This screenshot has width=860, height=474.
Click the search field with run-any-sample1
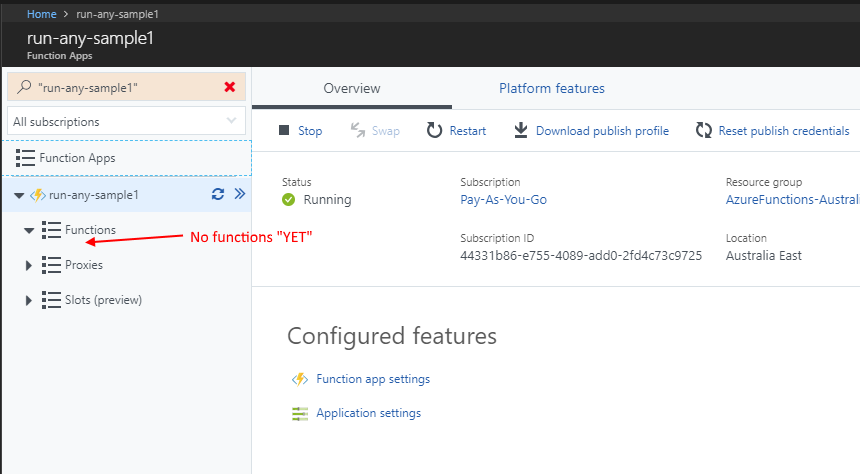[120, 87]
